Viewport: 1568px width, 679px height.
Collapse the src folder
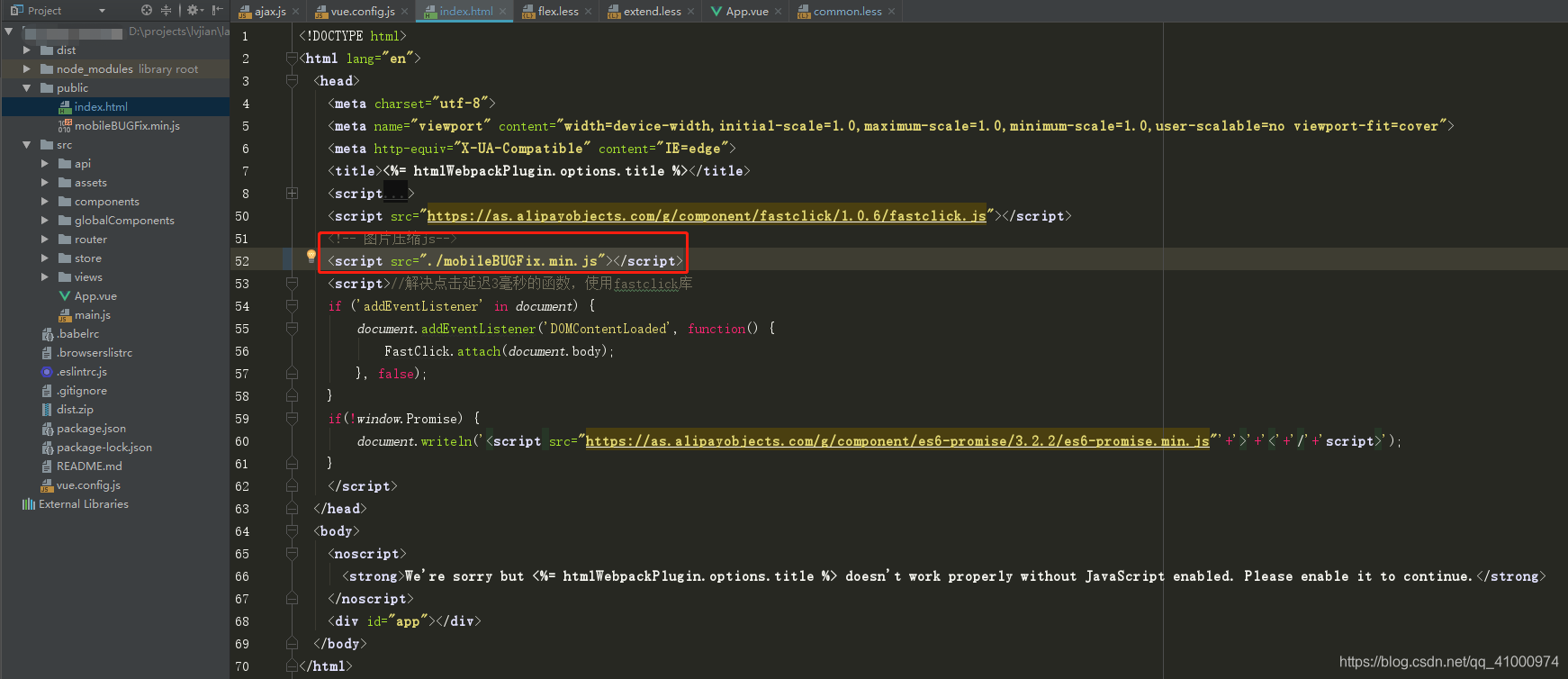point(27,145)
